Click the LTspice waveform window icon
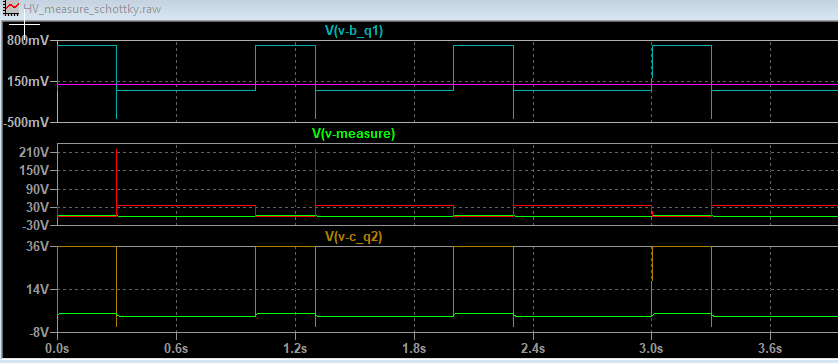Viewport: 838px width, 363px height. click(11, 9)
